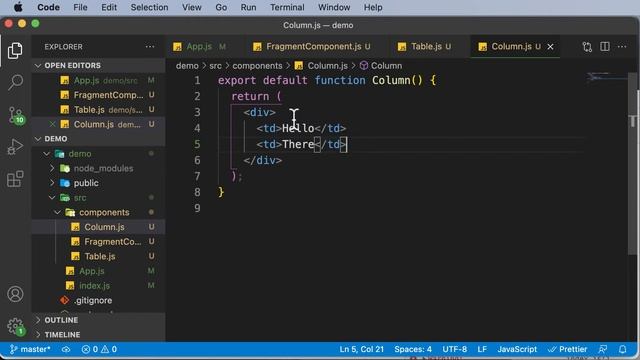Click the Column symbol breadcrumb
Screen dimensions: 640x360
[x=381, y=66]
